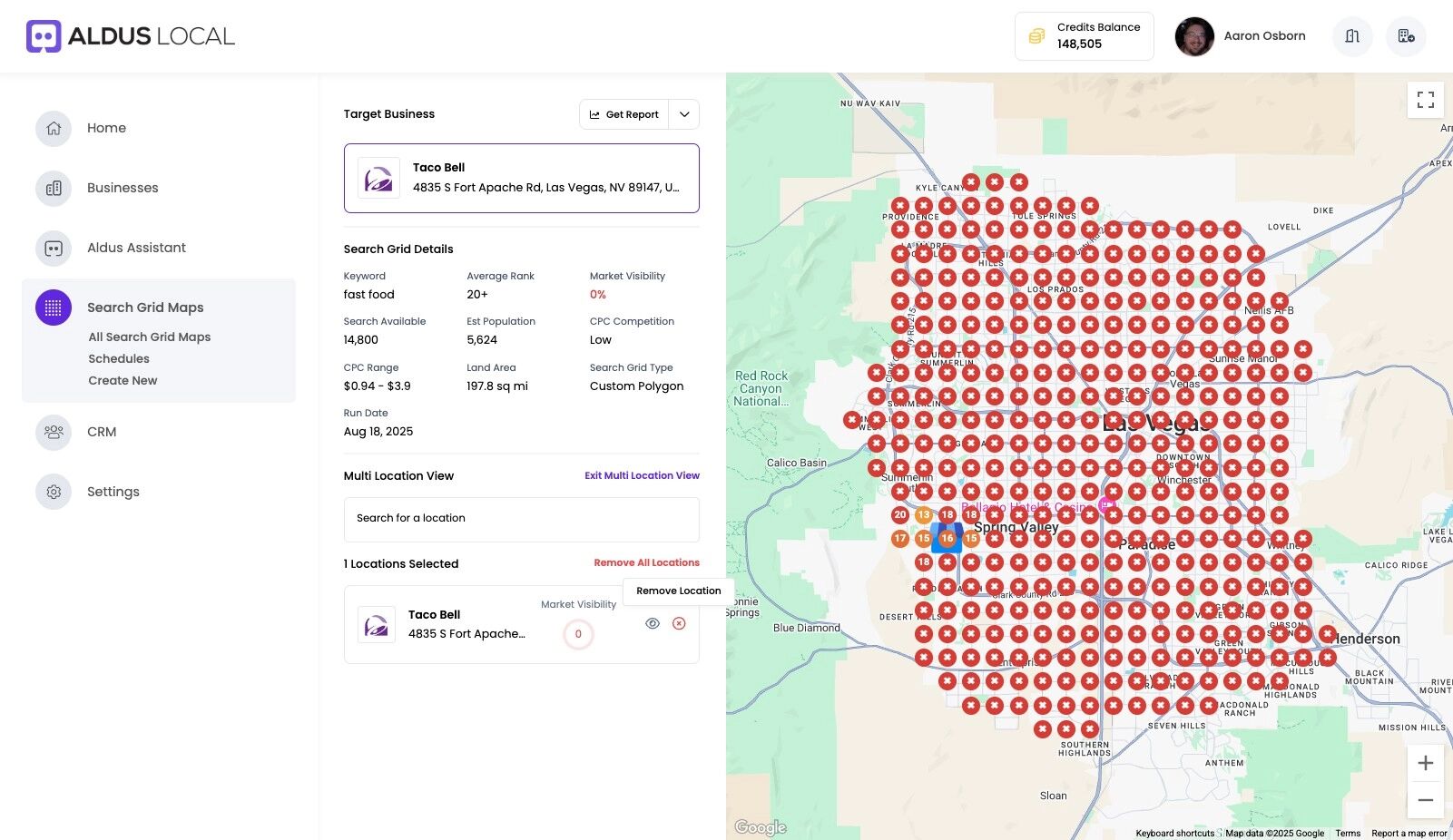Toggle Taco Bell location visibility eye icon
This screenshot has width=1453, height=840.
653,623
